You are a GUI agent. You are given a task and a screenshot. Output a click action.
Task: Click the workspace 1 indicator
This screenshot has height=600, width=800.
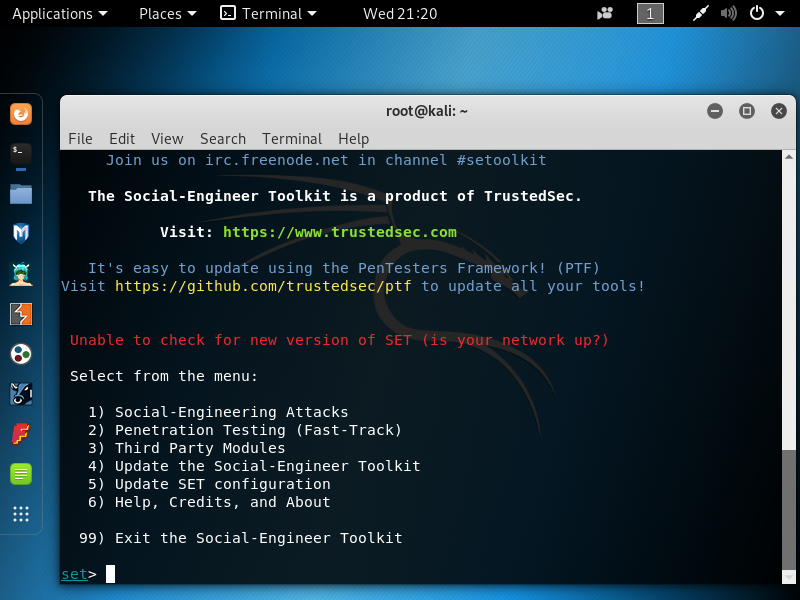pos(650,13)
